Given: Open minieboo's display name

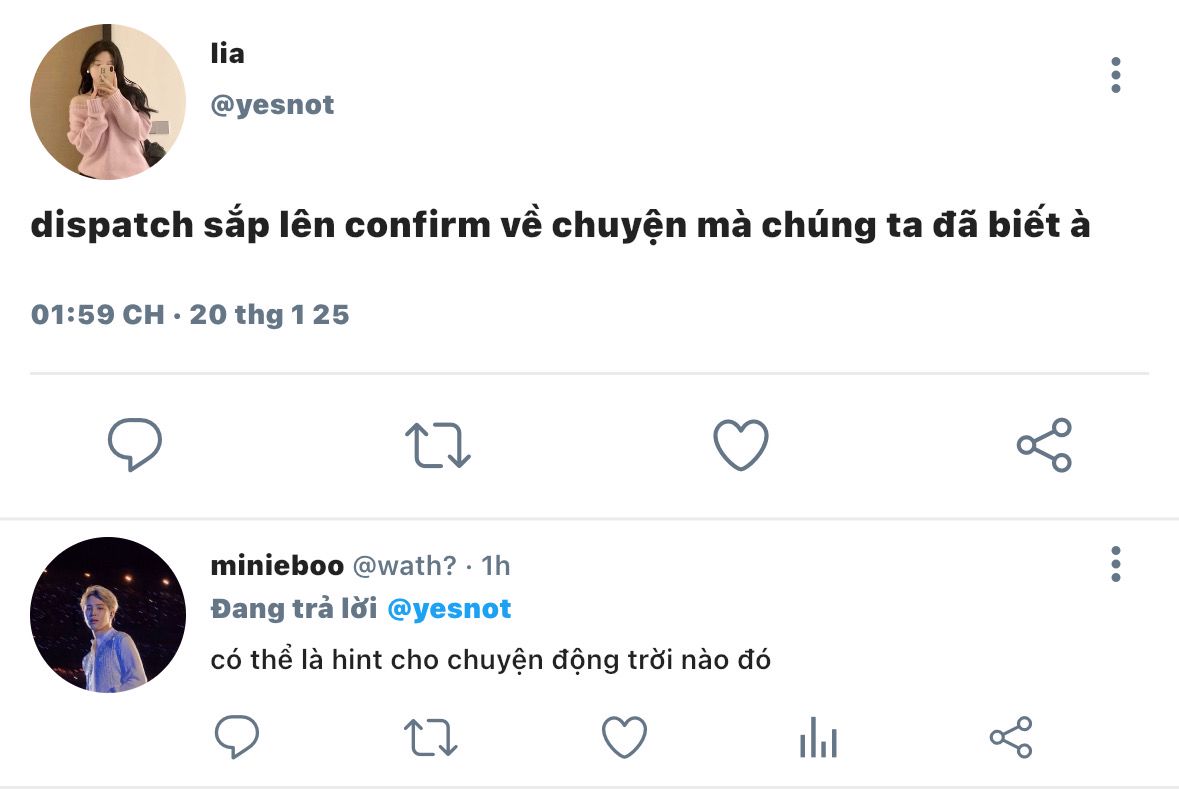Looking at the screenshot, I should (277, 565).
